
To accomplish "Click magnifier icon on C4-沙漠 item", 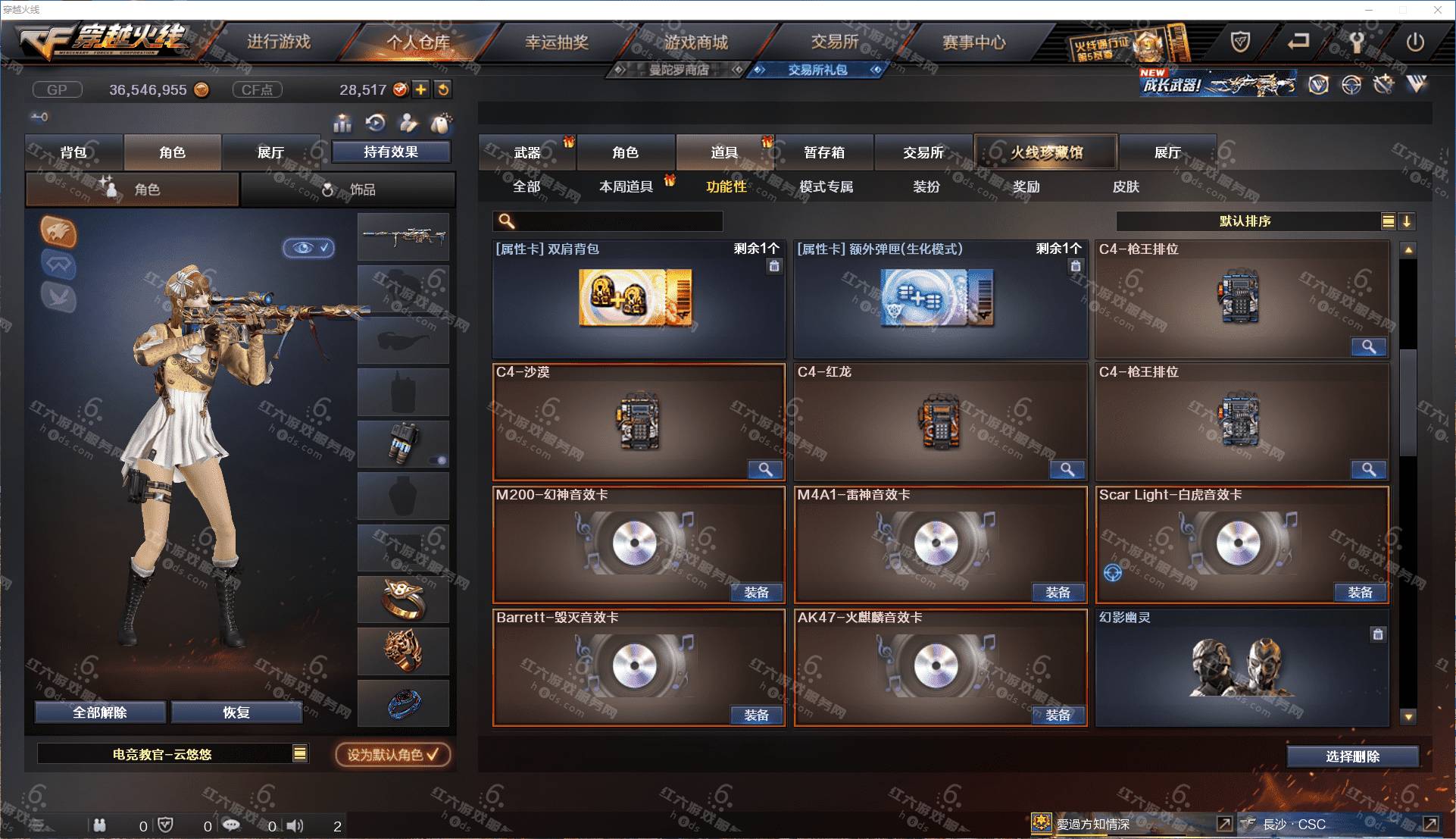I will (x=765, y=470).
